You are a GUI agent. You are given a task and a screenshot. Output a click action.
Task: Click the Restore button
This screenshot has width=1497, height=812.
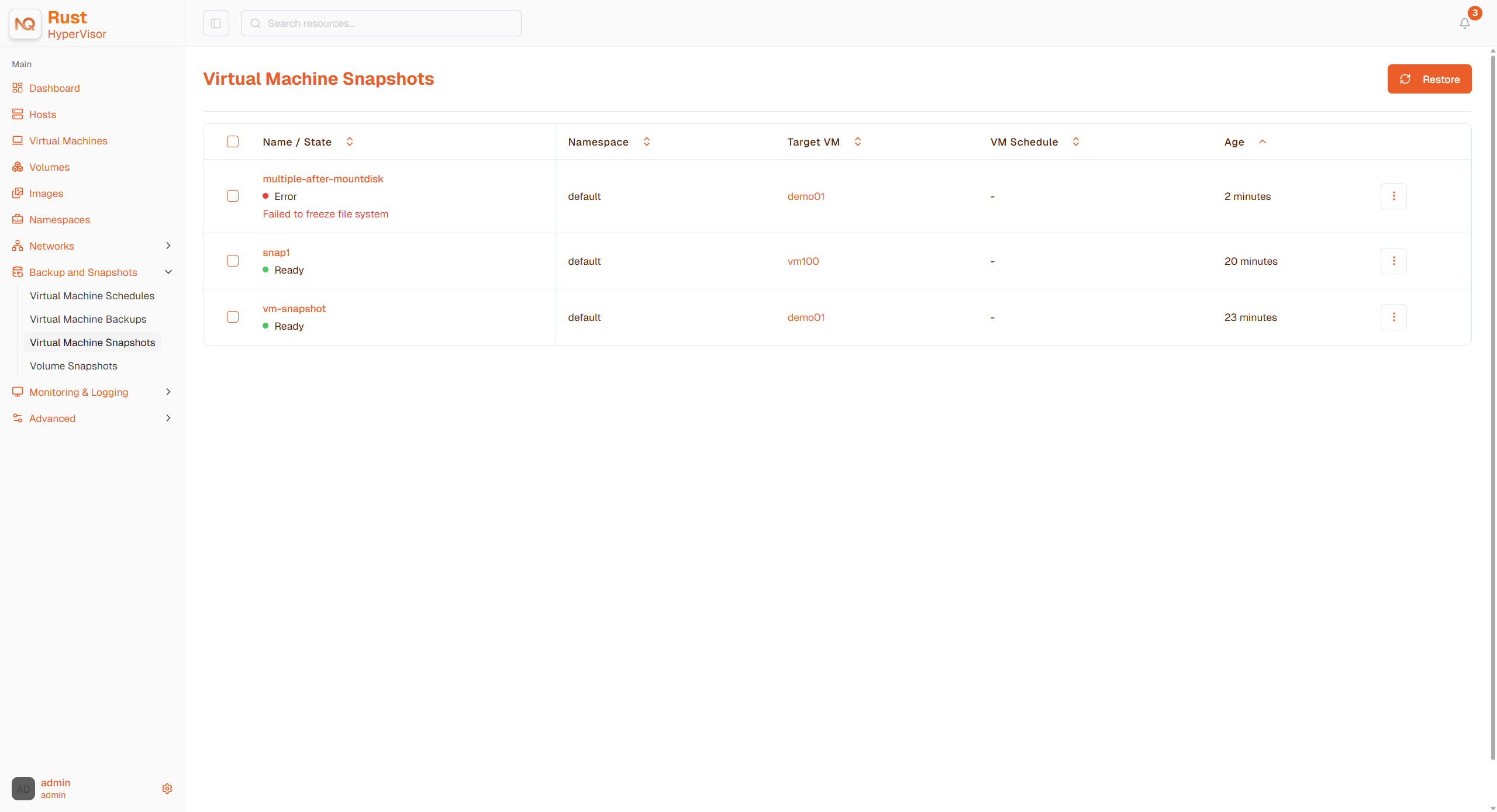1429,79
